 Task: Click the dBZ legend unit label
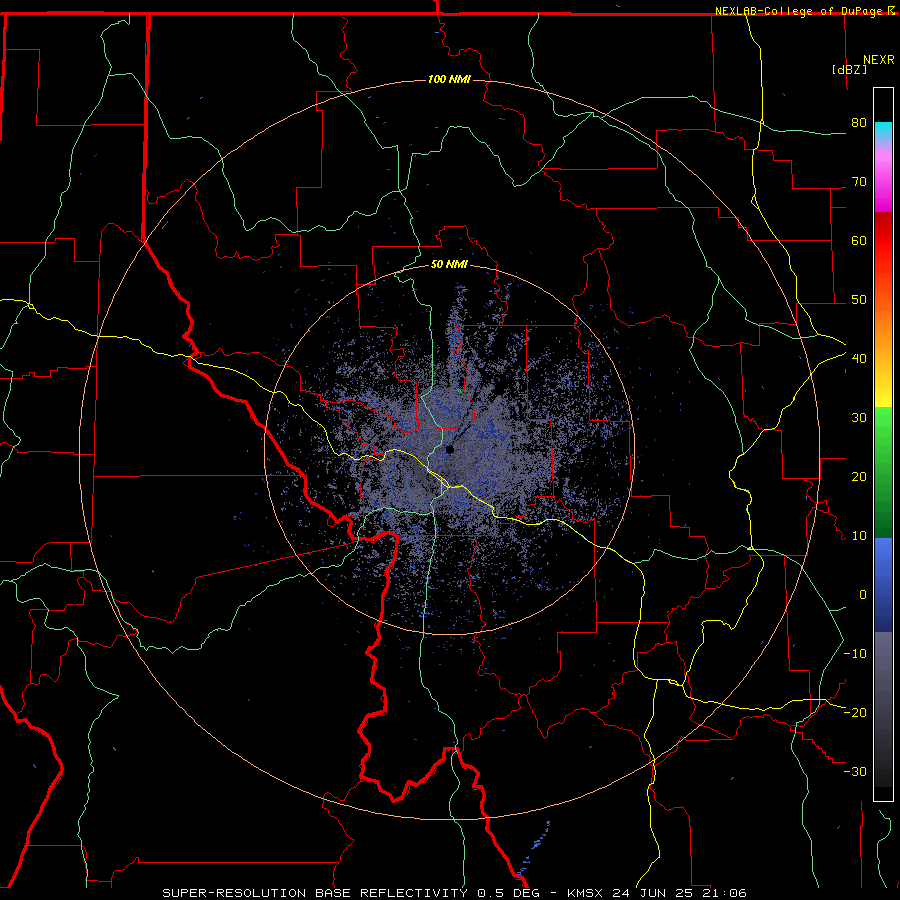pos(849,69)
